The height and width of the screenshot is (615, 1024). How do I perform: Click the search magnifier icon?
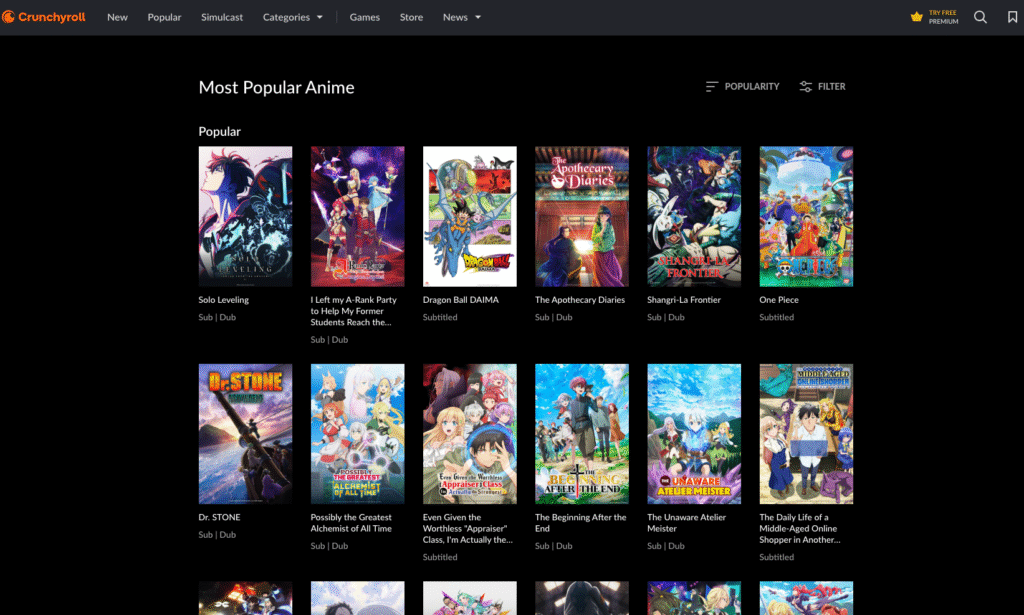980,17
